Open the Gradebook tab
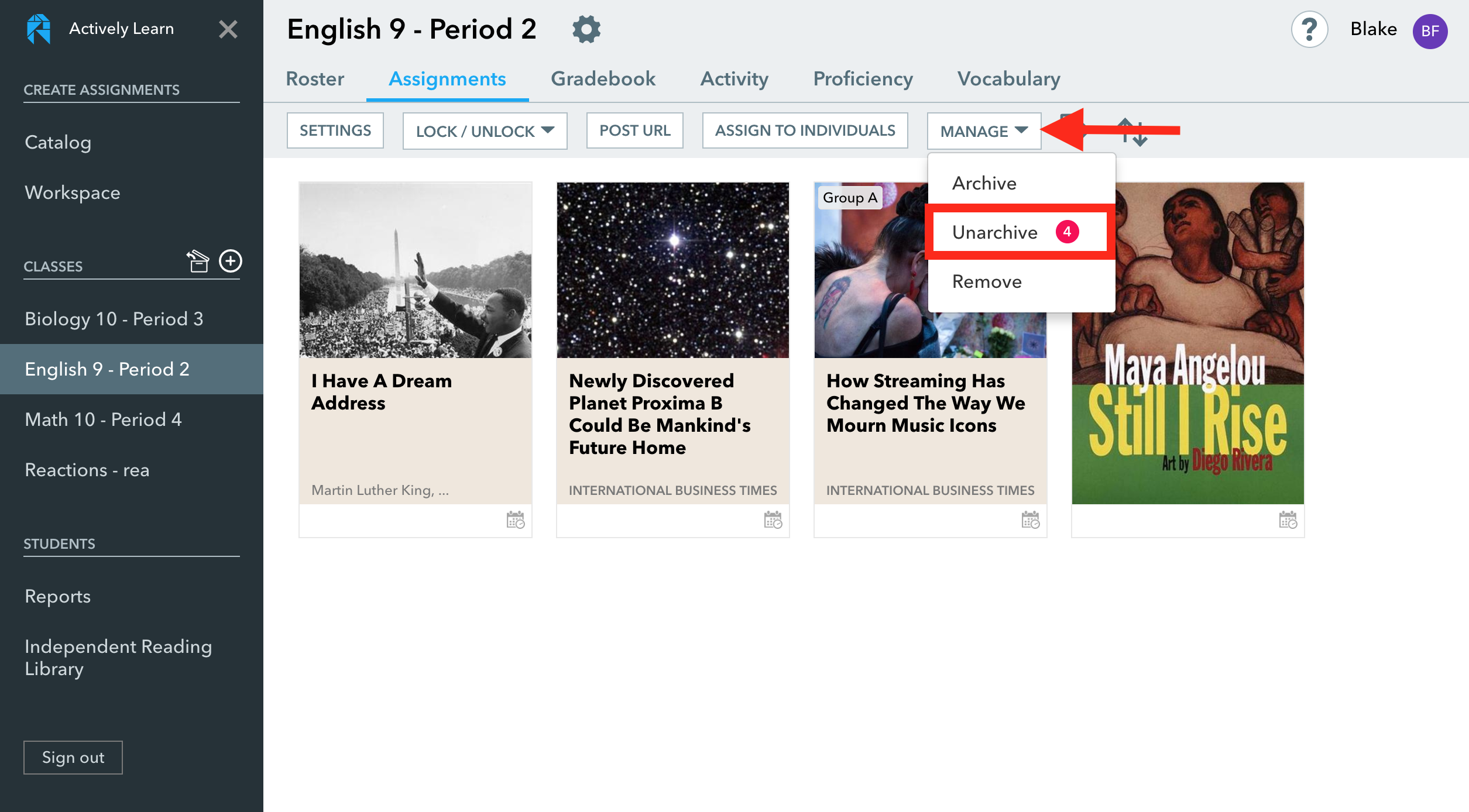 603,79
